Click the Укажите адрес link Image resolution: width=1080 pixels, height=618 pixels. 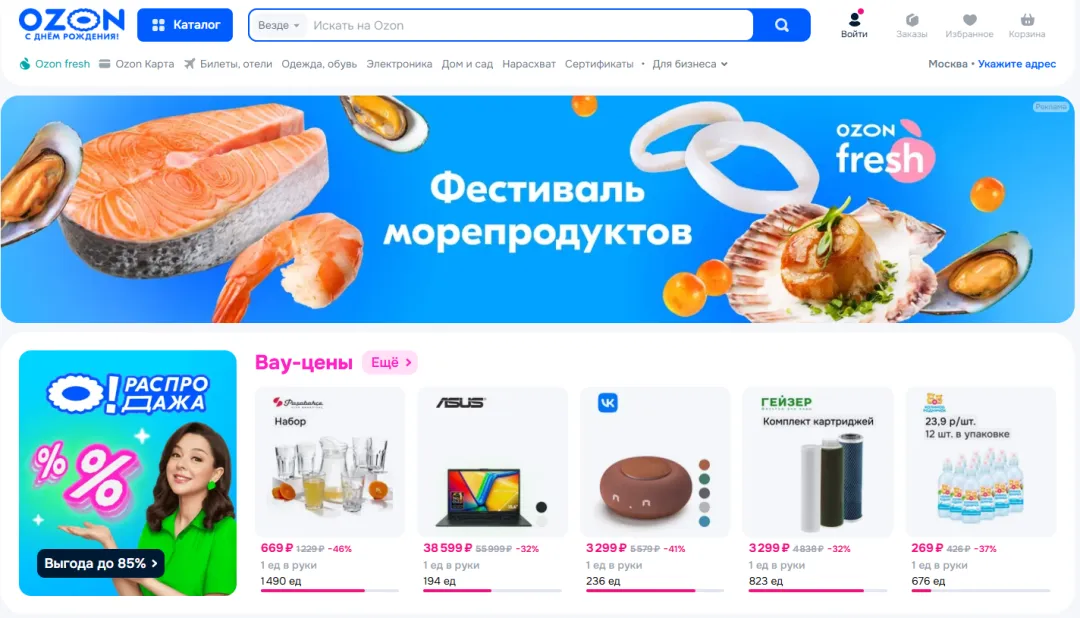[x=1017, y=64]
